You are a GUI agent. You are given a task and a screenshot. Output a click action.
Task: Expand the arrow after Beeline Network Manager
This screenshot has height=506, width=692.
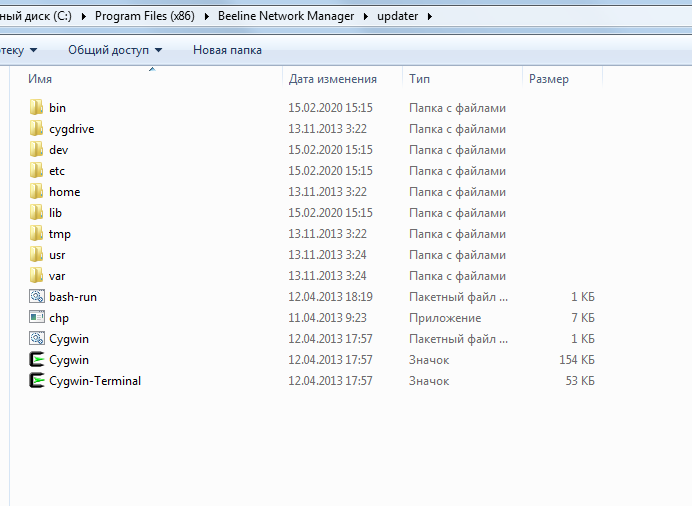(366, 17)
